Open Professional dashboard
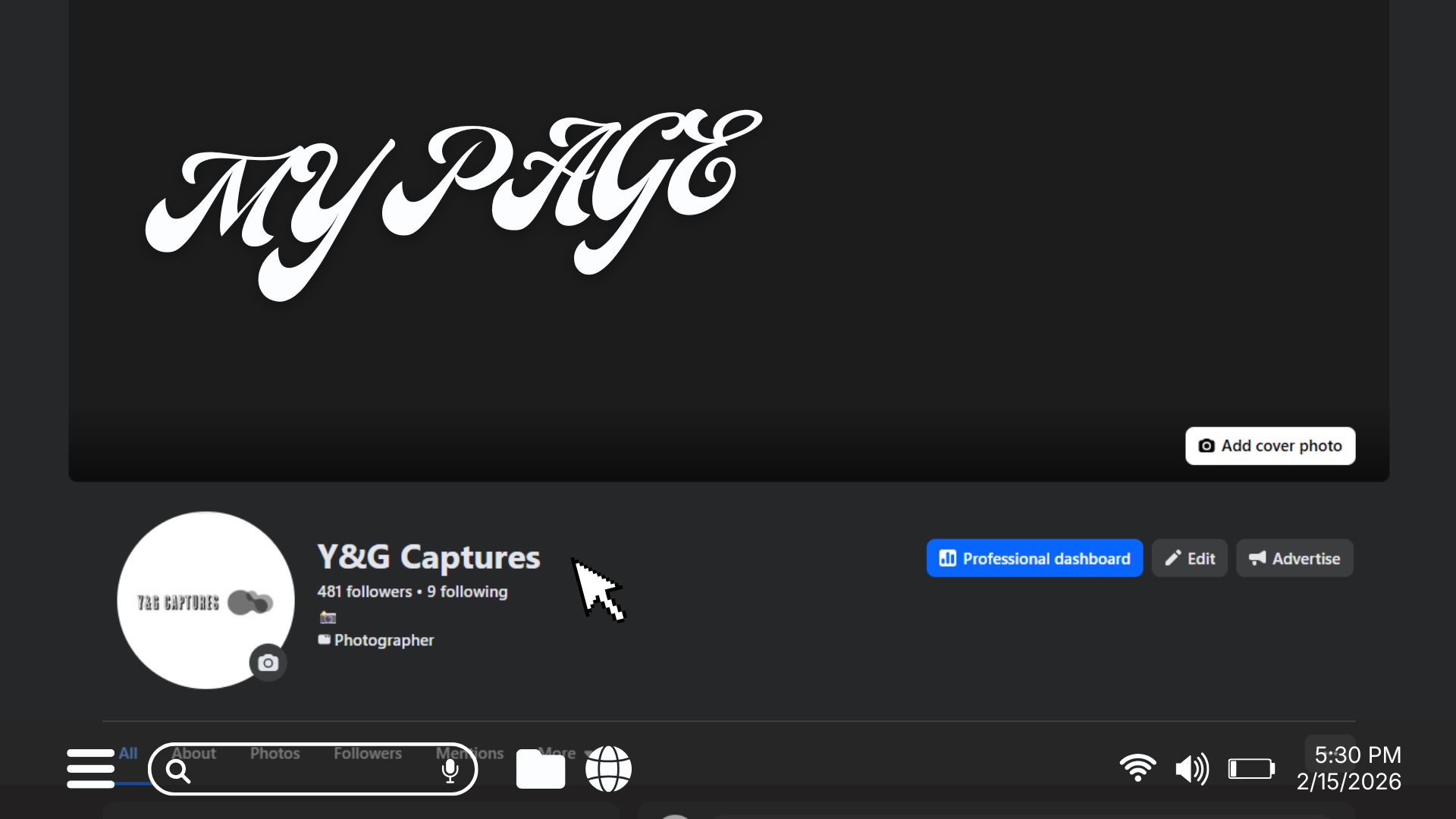 (x=1034, y=558)
